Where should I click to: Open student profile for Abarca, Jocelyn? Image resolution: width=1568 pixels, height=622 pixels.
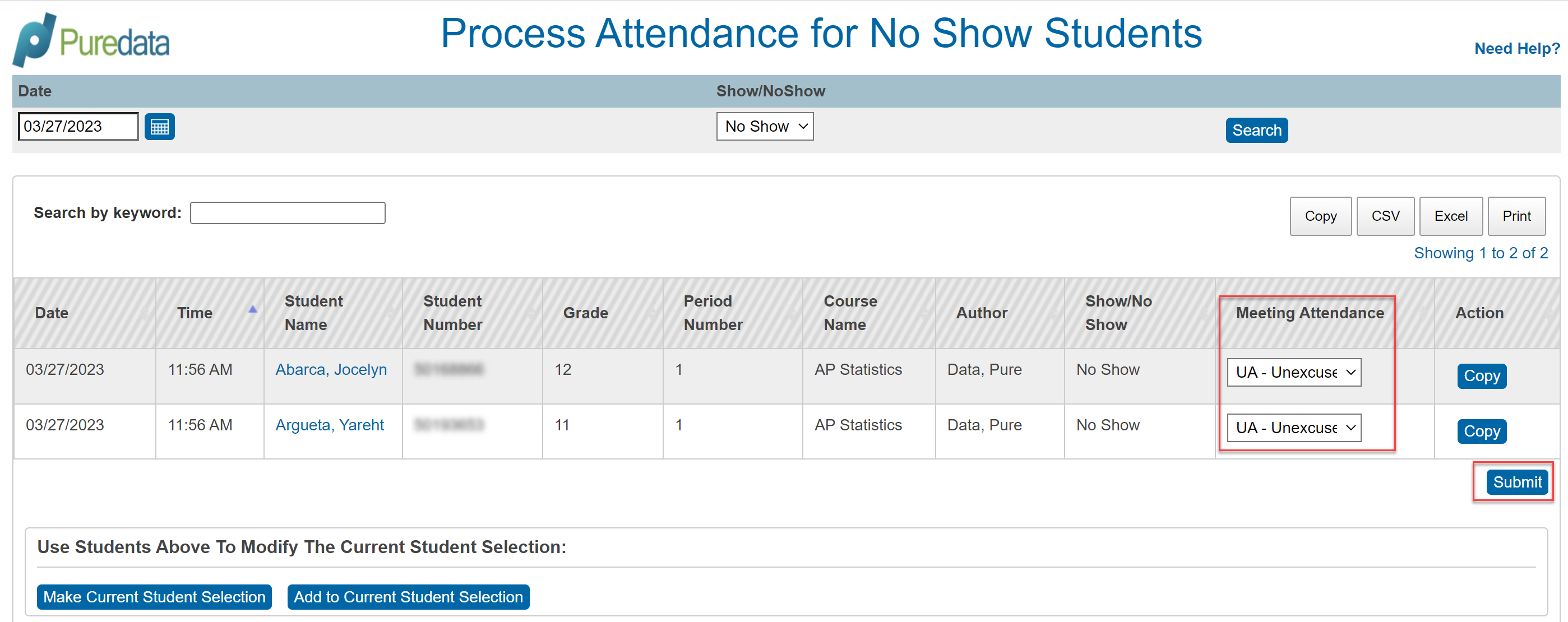331,369
